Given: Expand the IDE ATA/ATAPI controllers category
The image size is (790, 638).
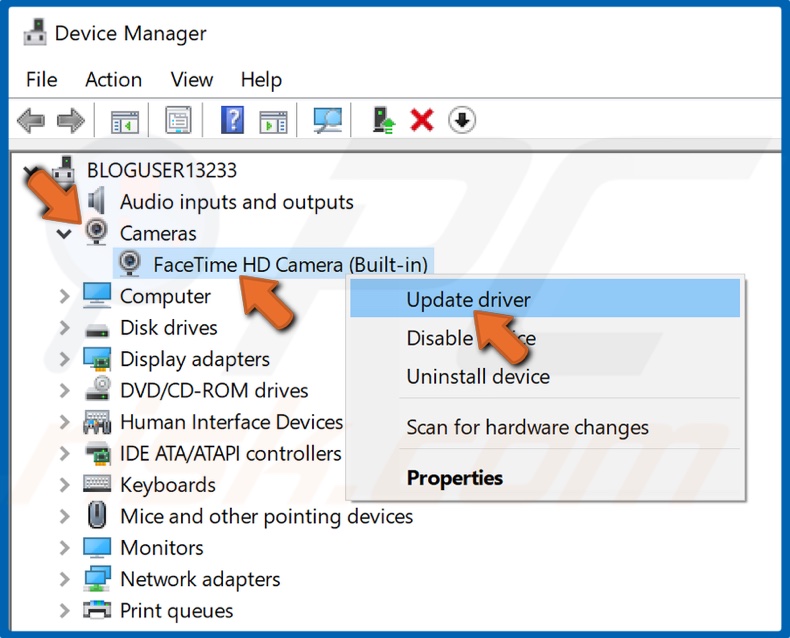Looking at the screenshot, I should click(x=64, y=454).
